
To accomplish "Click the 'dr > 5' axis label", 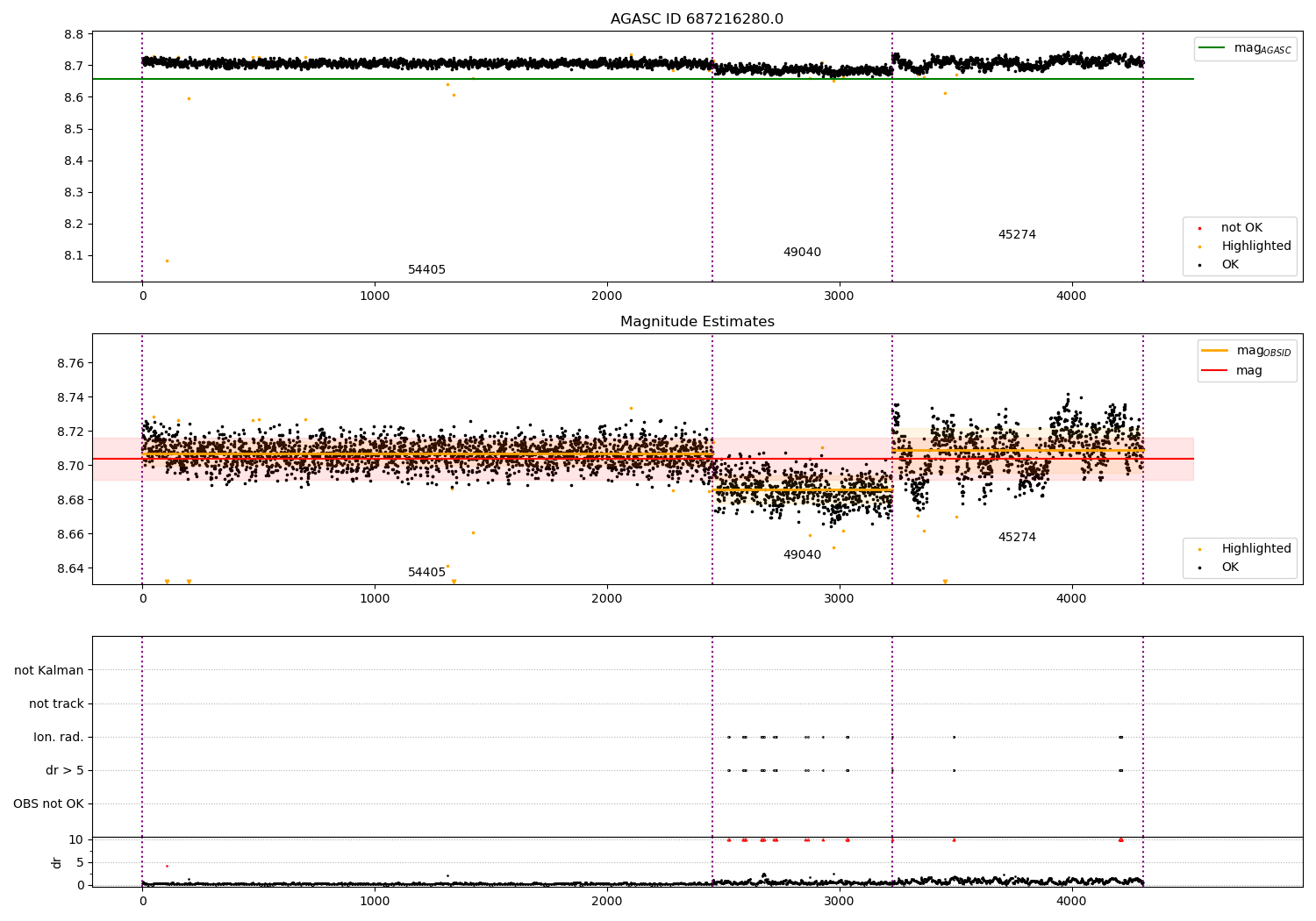I will pos(65,771).
